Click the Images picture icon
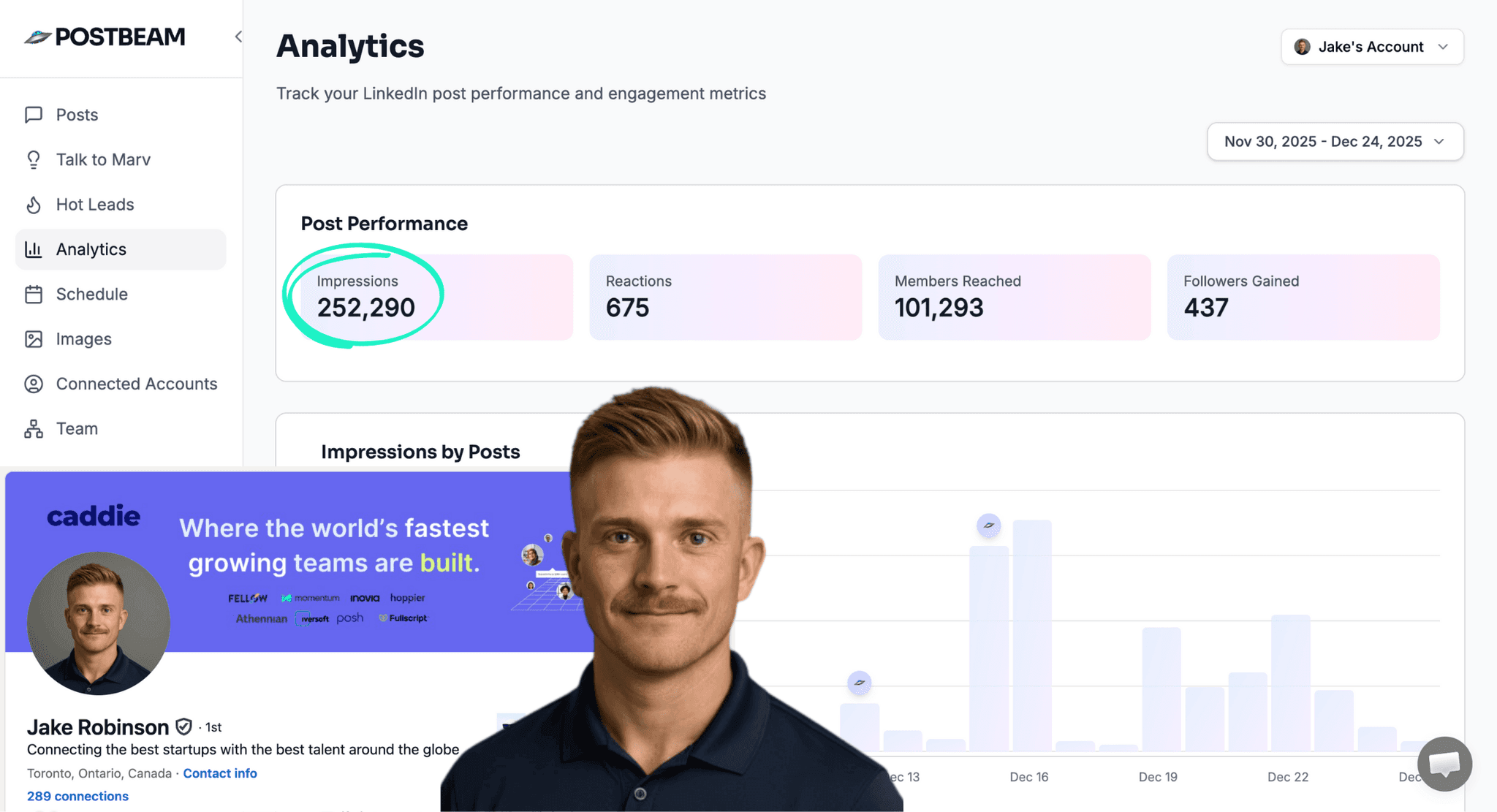Viewport: 1497px width, 812px height. (x=34, y=339)
